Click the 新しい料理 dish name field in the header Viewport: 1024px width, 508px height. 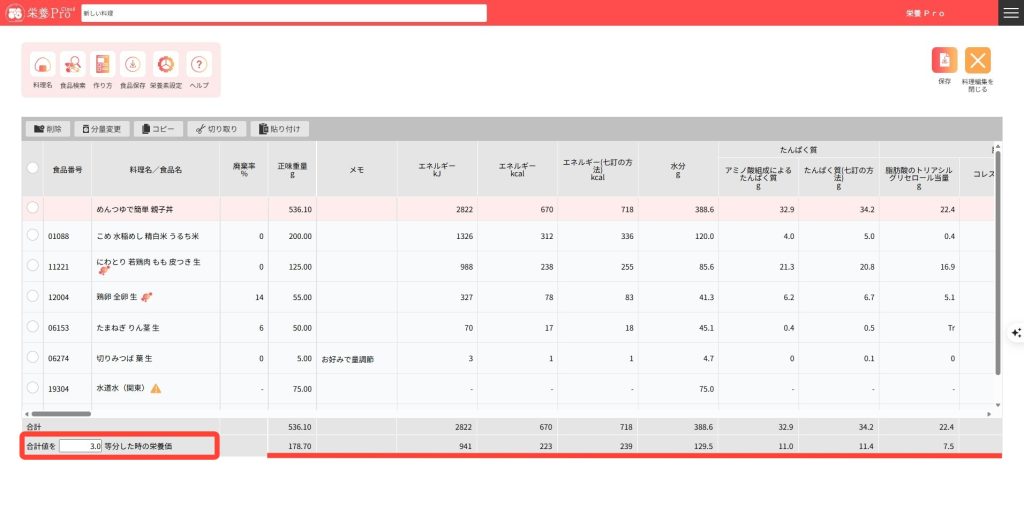point(283,13)
